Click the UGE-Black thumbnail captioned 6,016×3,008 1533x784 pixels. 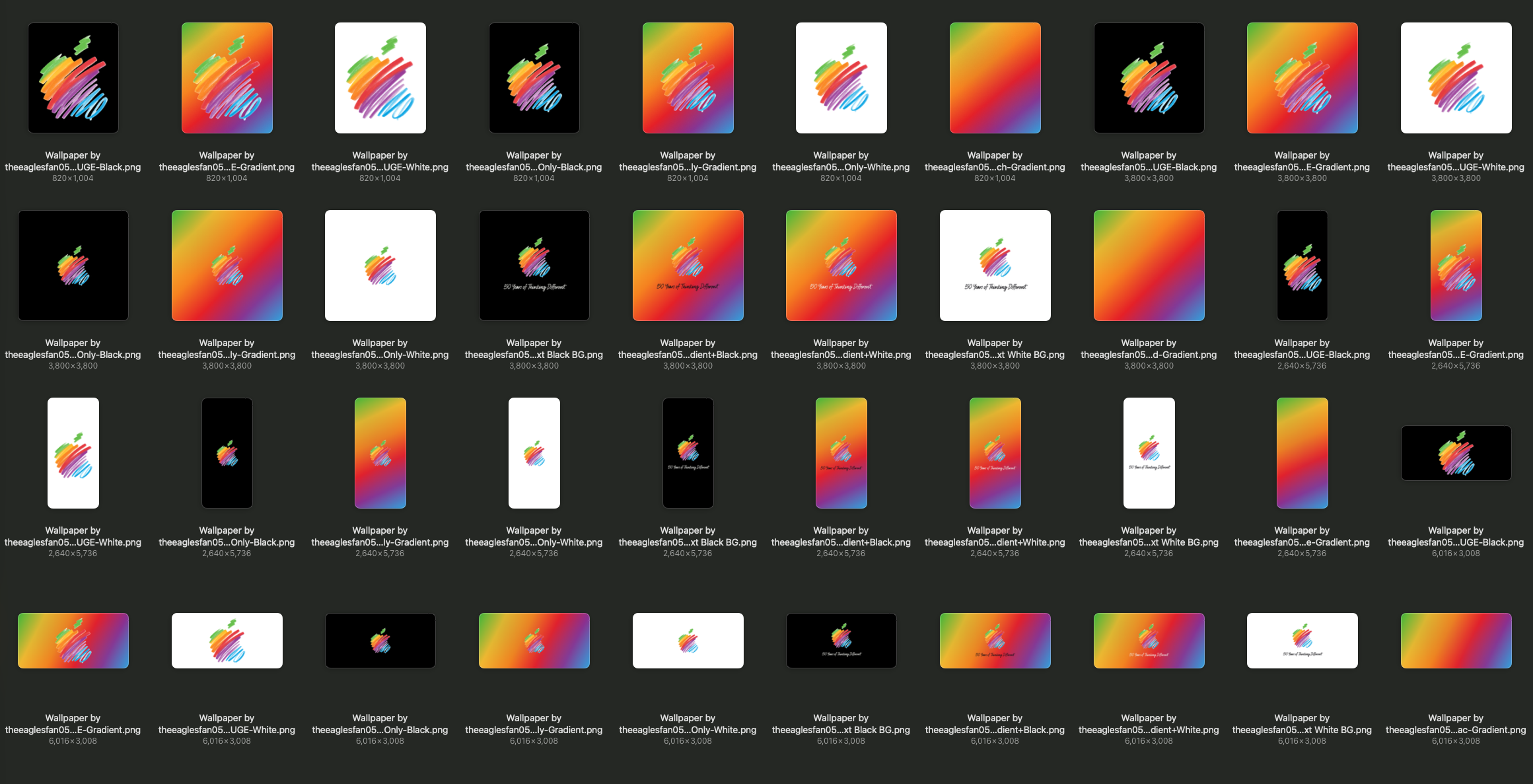click(1456, 453)
